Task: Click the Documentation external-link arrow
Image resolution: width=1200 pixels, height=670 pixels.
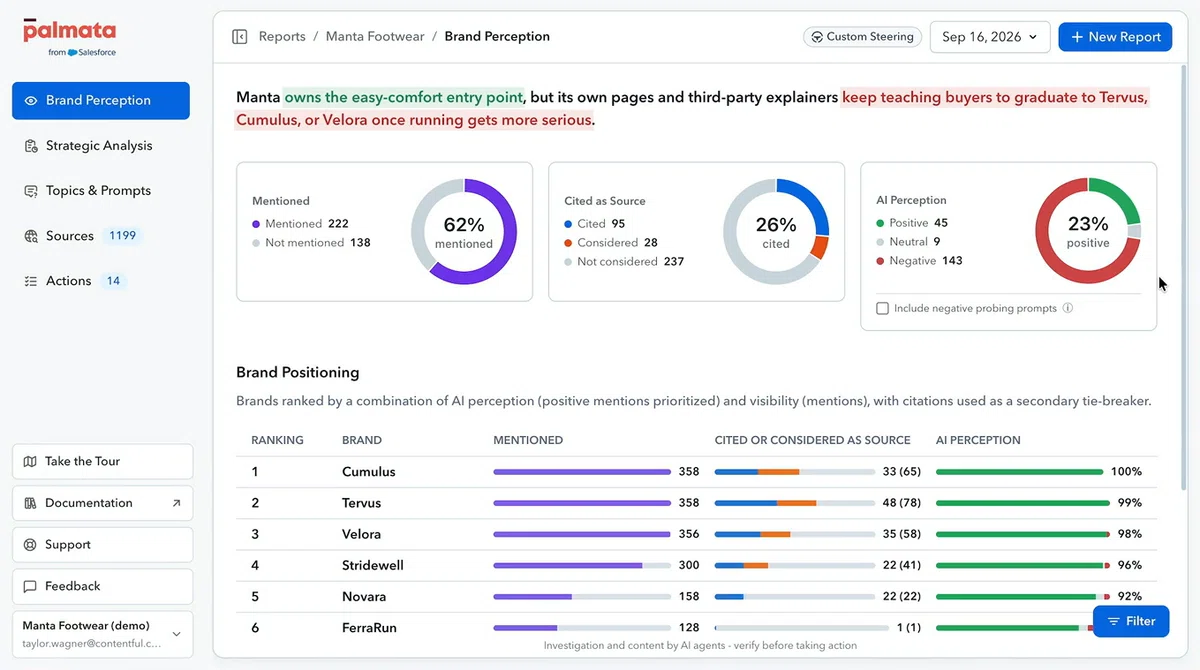Action: [176, 503]
